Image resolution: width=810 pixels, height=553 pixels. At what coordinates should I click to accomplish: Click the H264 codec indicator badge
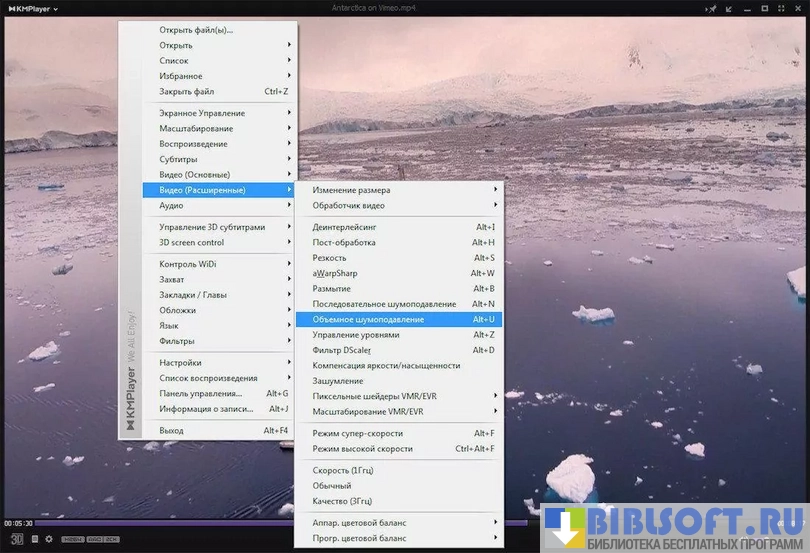73,540
